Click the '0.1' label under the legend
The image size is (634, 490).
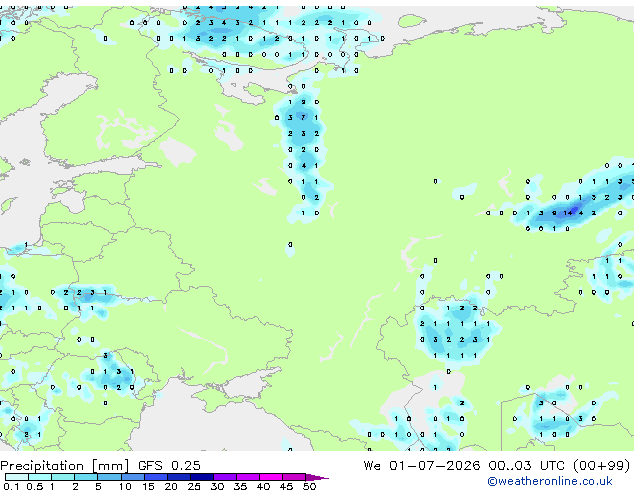(11, 486)
